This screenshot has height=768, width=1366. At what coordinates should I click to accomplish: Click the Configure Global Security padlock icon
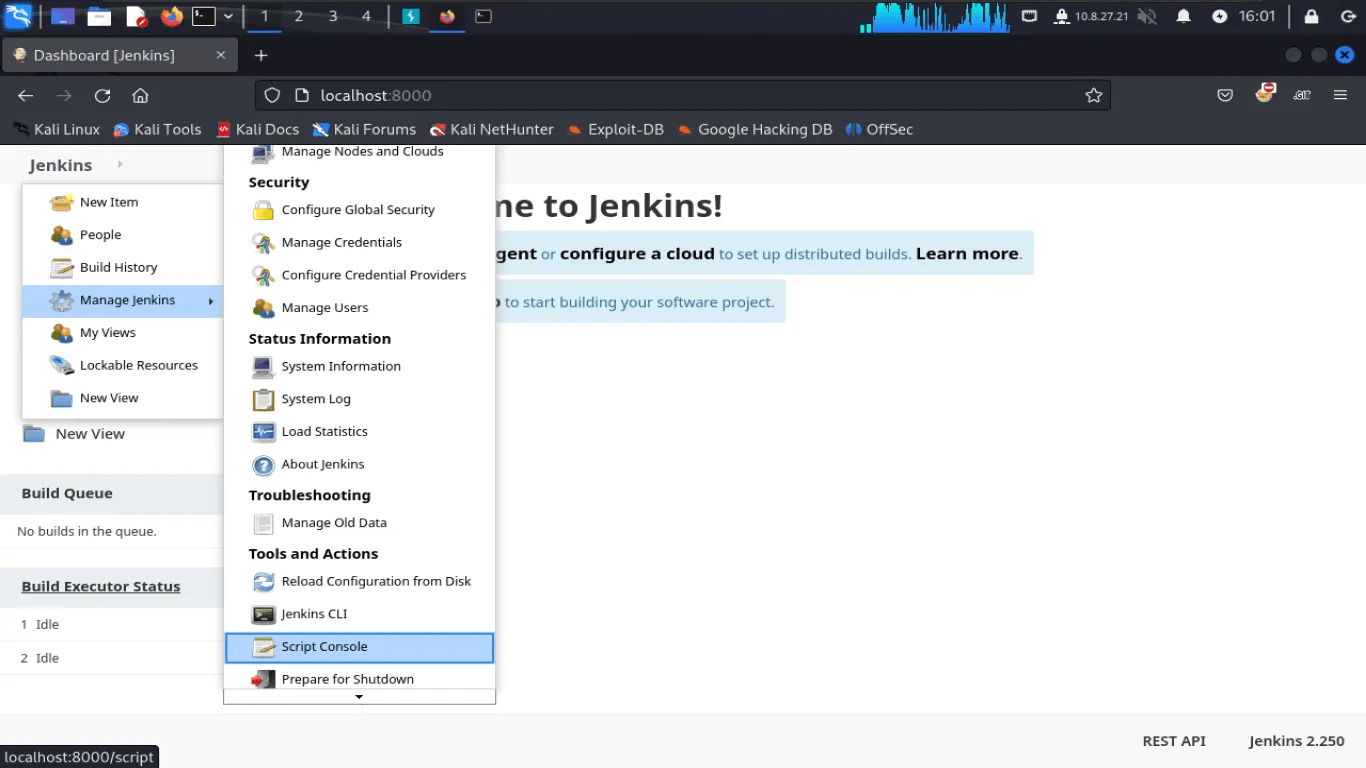(x=263, y=210)
